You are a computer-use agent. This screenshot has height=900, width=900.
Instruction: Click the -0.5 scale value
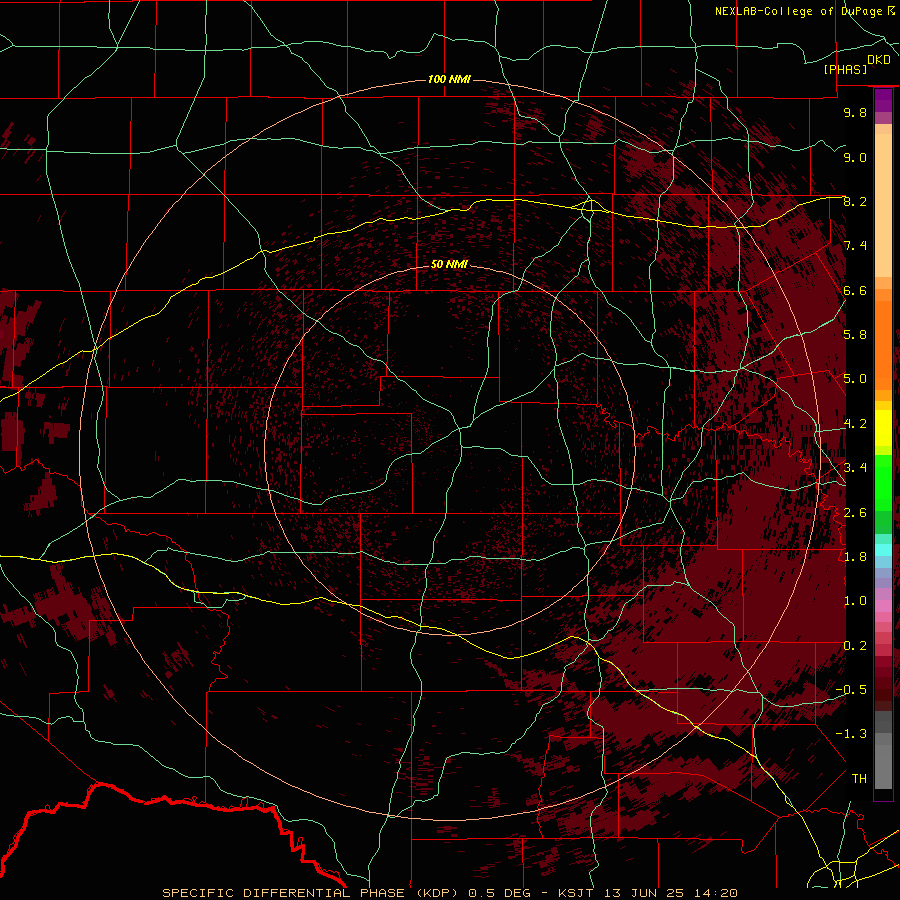tap(851, 689)
